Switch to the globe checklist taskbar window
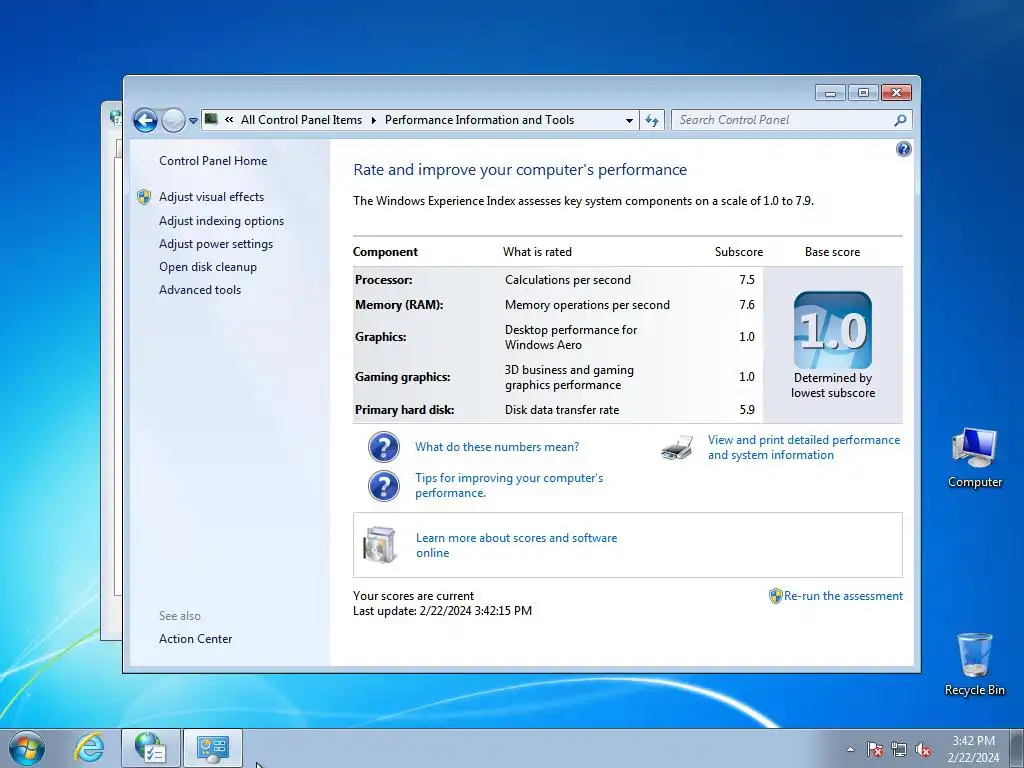The image size is (1024, 768). point(151,748)
